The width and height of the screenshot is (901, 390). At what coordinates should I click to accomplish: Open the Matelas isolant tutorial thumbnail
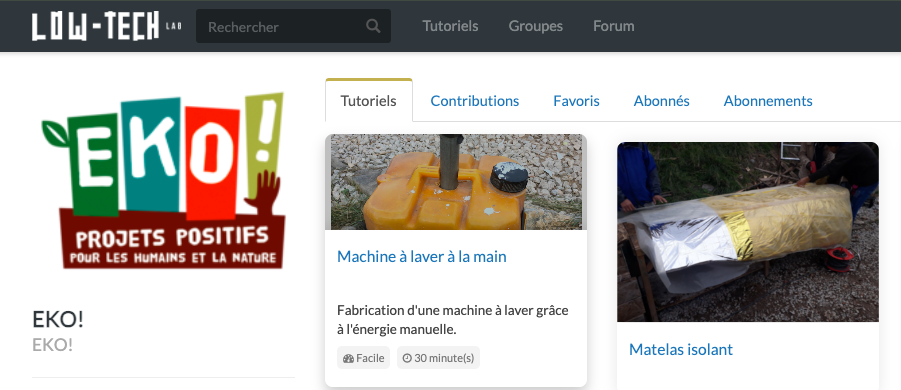pos(748,232)
